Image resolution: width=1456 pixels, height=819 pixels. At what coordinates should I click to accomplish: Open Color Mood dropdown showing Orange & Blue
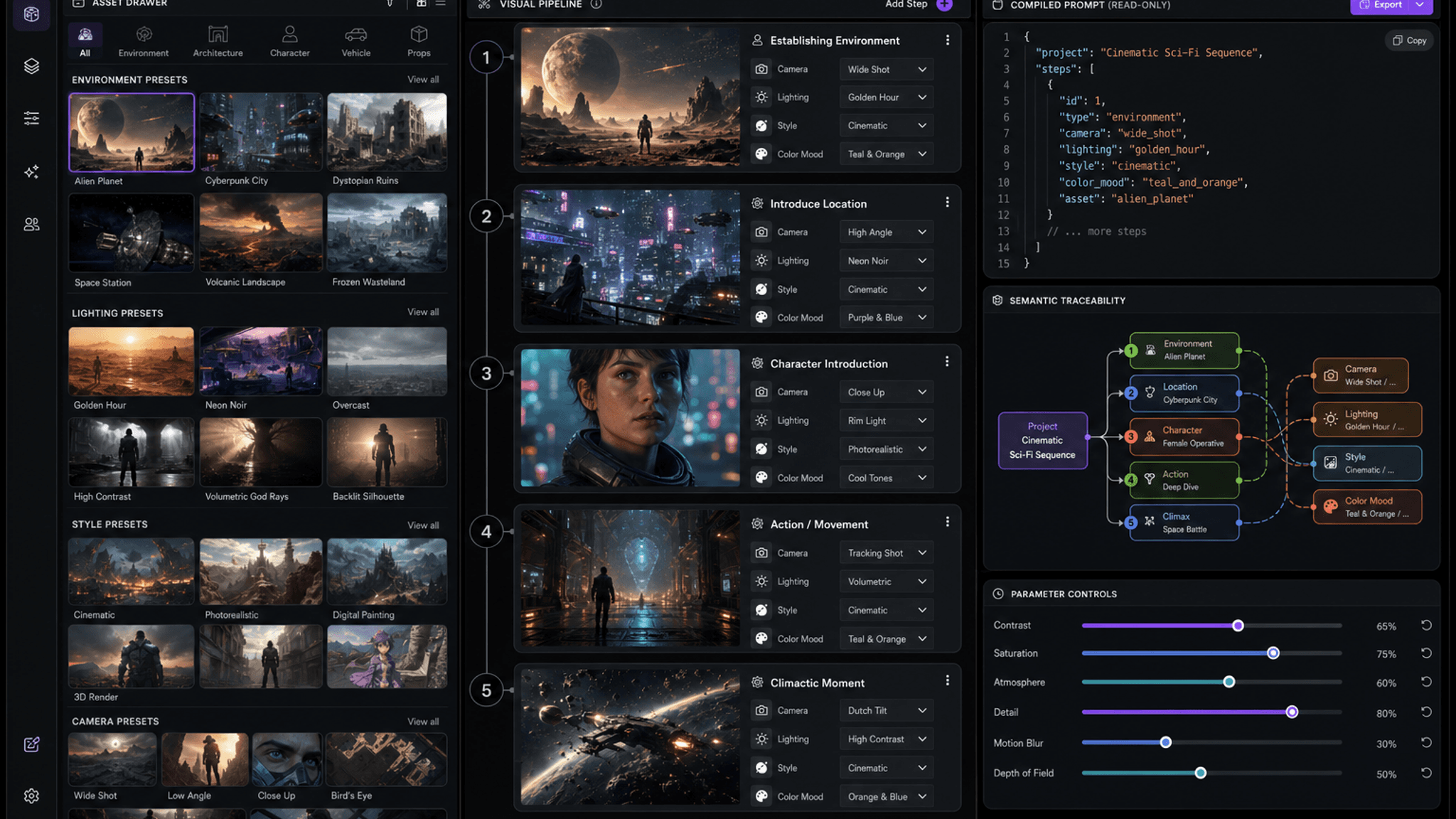click(x=886, y=797)
